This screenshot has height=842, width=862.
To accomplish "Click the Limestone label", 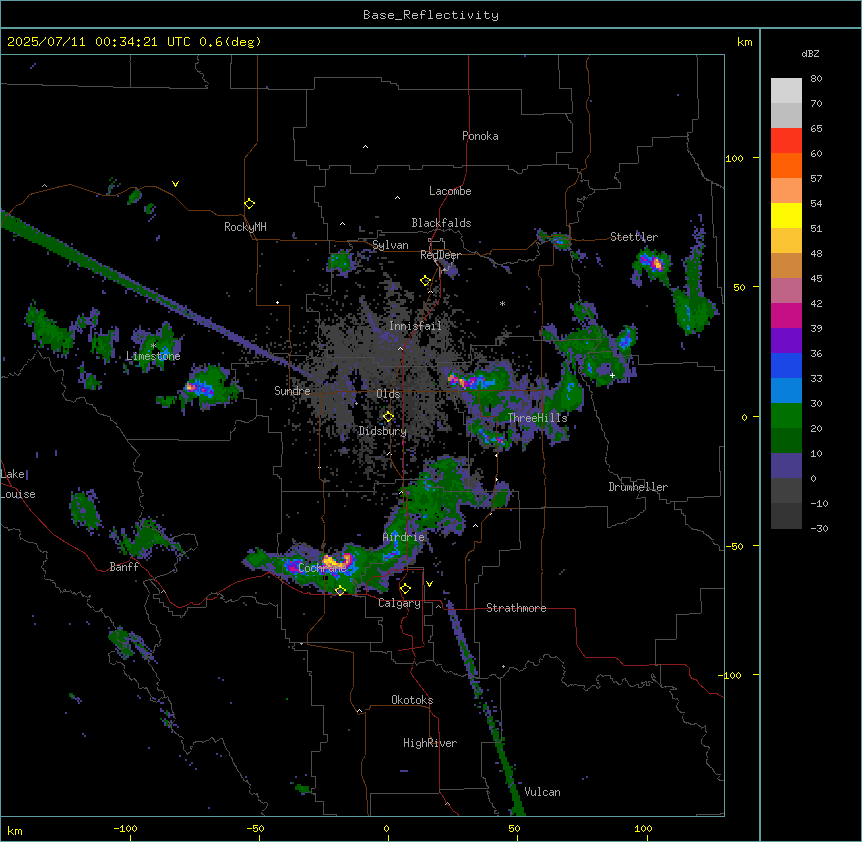I will pyautogui.click(x=153, y=356).
